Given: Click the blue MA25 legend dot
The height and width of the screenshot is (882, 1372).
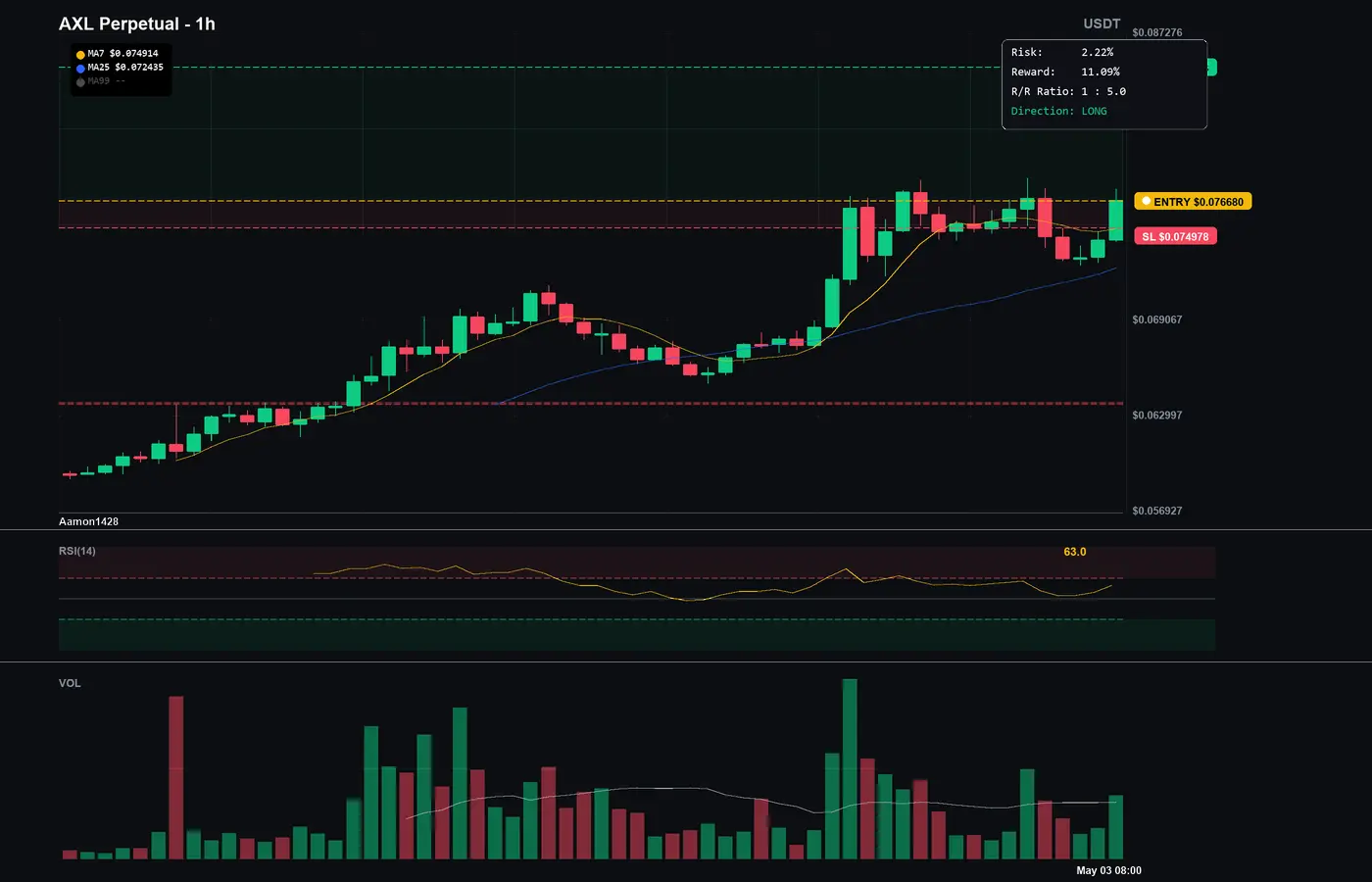Looking at the screenshot, I should [80, 69].
